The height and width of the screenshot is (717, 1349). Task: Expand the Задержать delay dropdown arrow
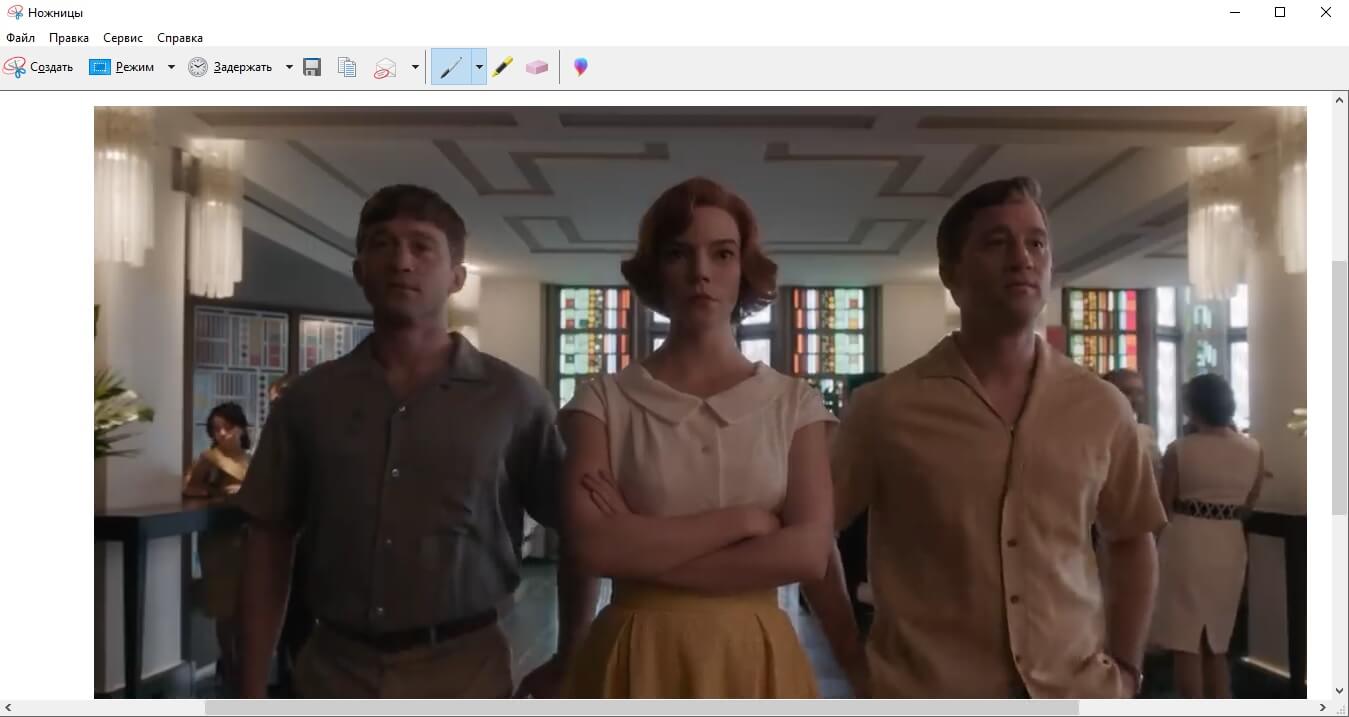pos(289,67)
